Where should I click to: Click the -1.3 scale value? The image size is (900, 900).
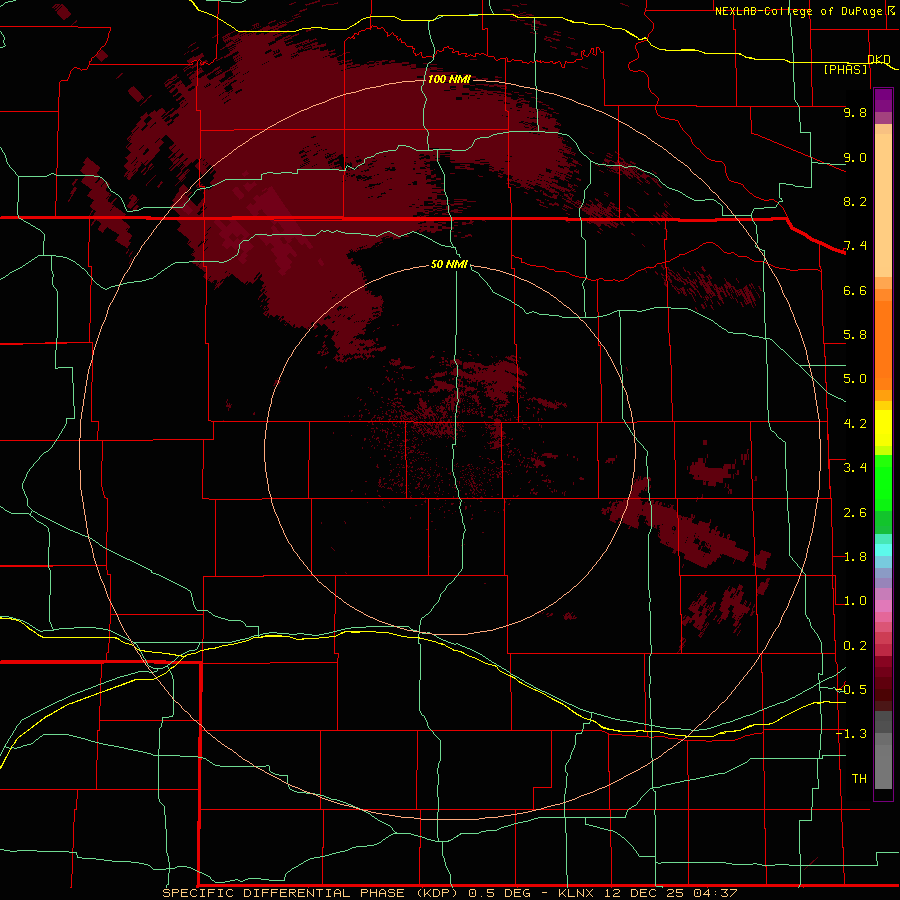[851, 734]
